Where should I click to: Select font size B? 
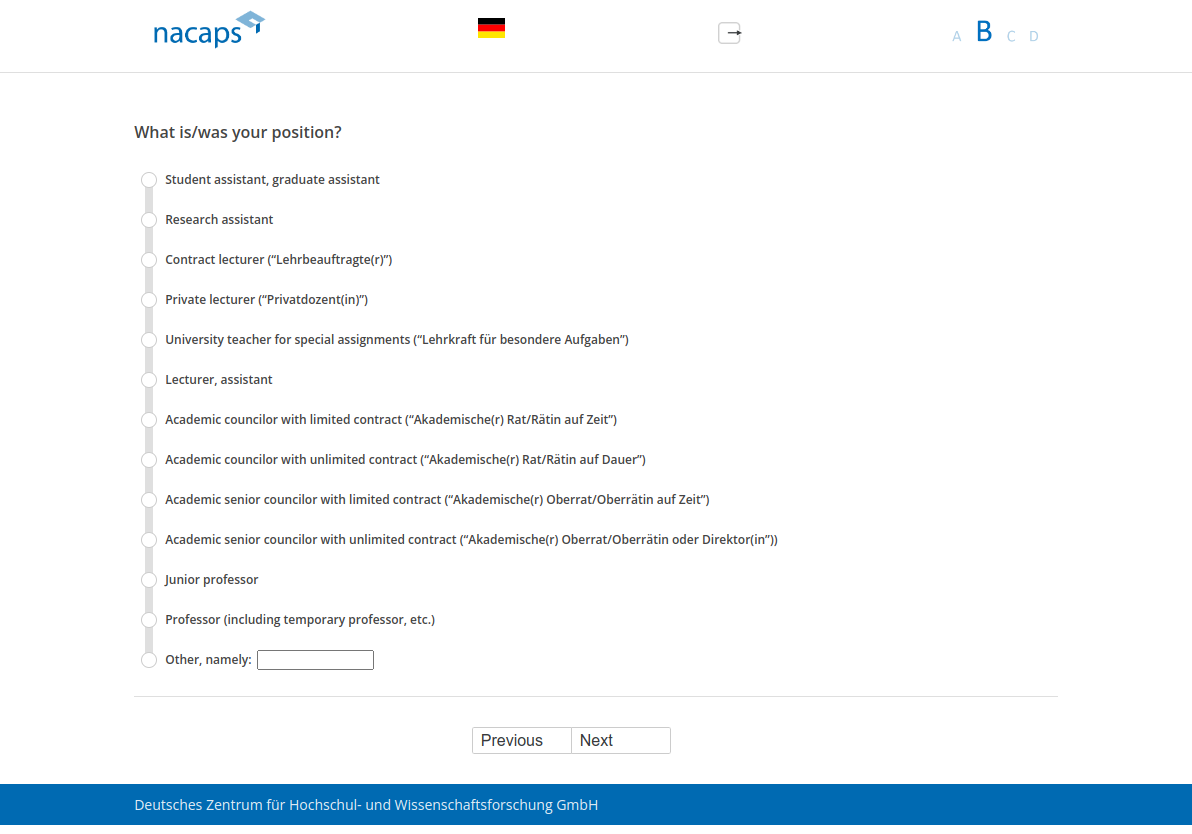click(x=984, y=32)
